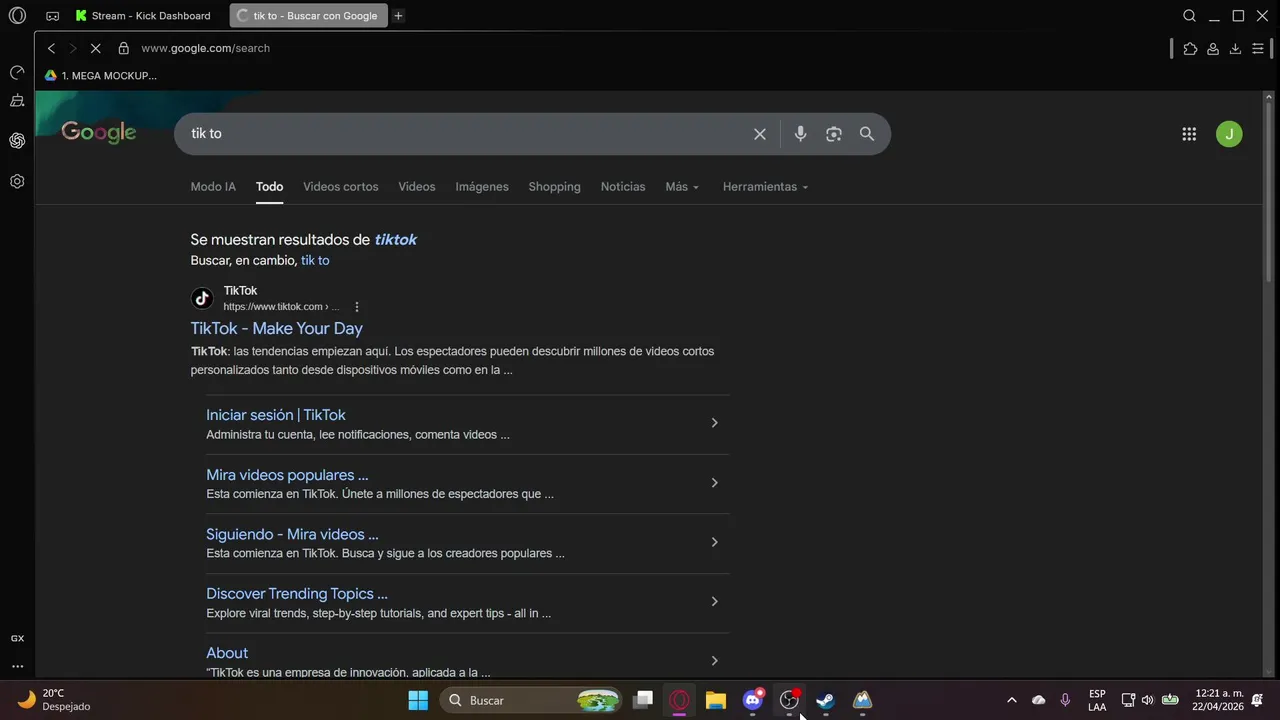Open the Iniciar sesión | TikTok link
The height and width of the screenshot is (720, 1280).
click(276, 415)
